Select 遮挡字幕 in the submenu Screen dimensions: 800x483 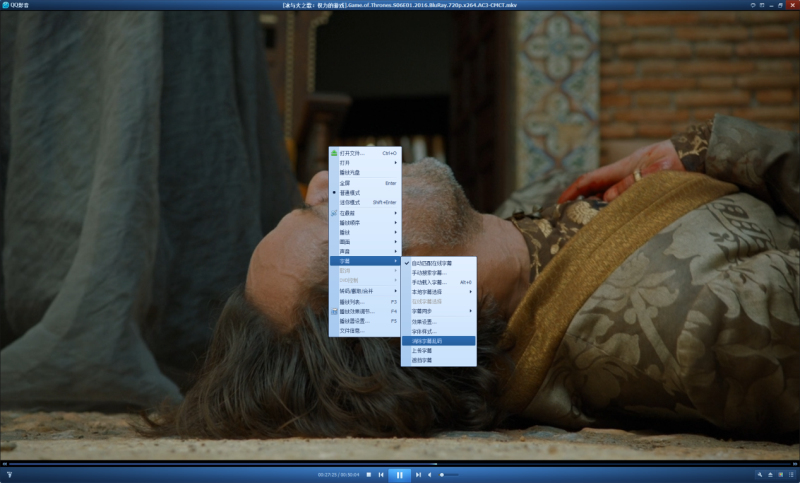[x=439, y=360]
